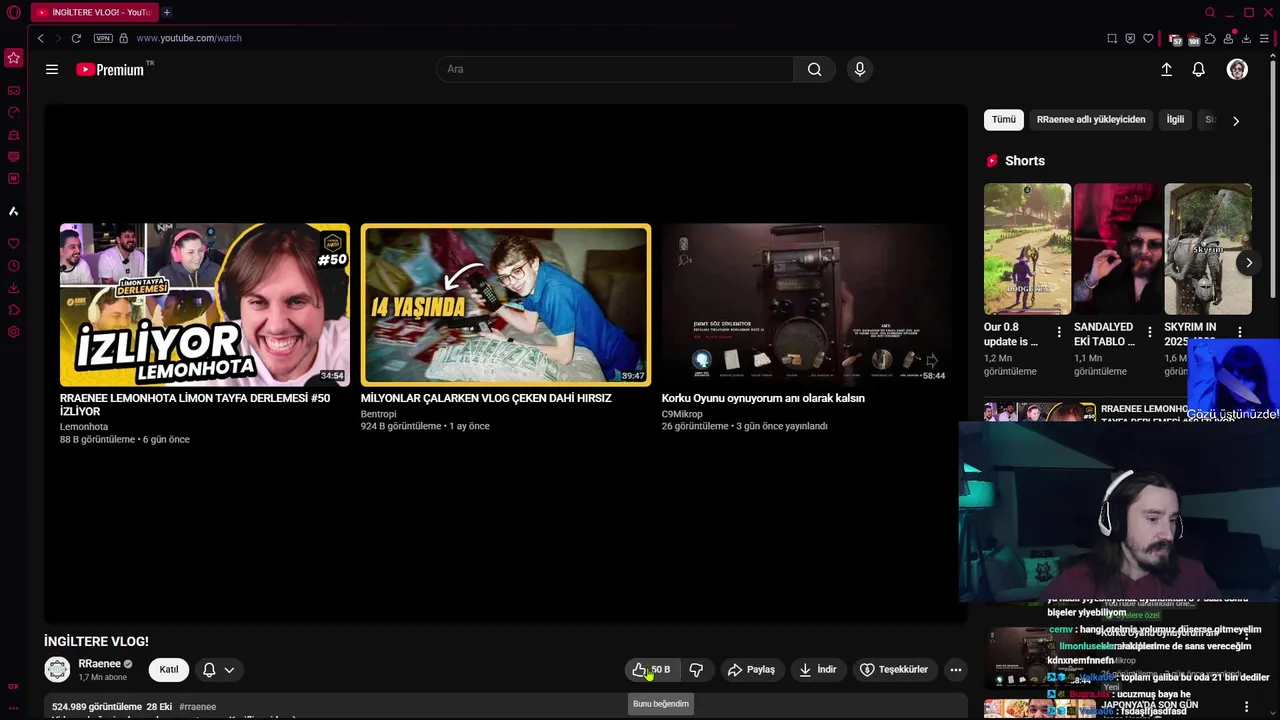Start voice search with microphone
The width and height of the screenshot is (1280, 720).
859,69
